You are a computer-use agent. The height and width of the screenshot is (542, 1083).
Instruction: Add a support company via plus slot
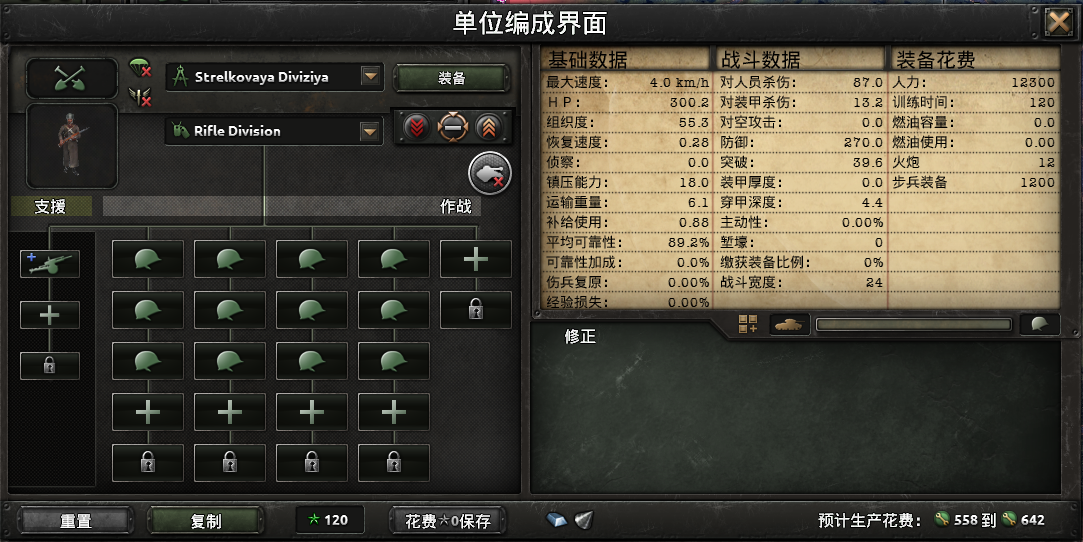pyautogui.click(x=50, y=315)
